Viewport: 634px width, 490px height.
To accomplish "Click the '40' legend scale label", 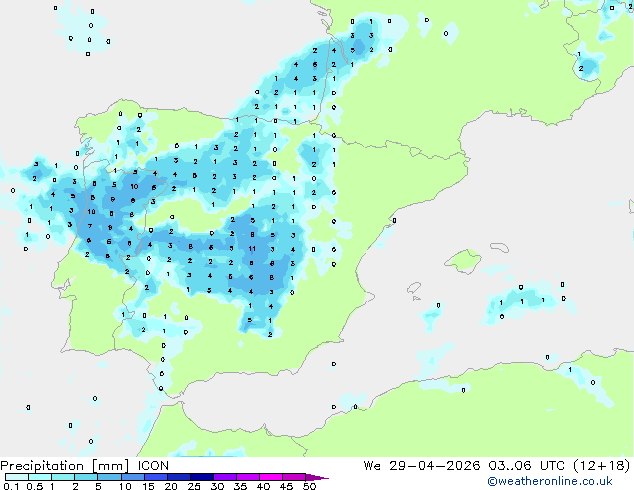I will 263,486.
